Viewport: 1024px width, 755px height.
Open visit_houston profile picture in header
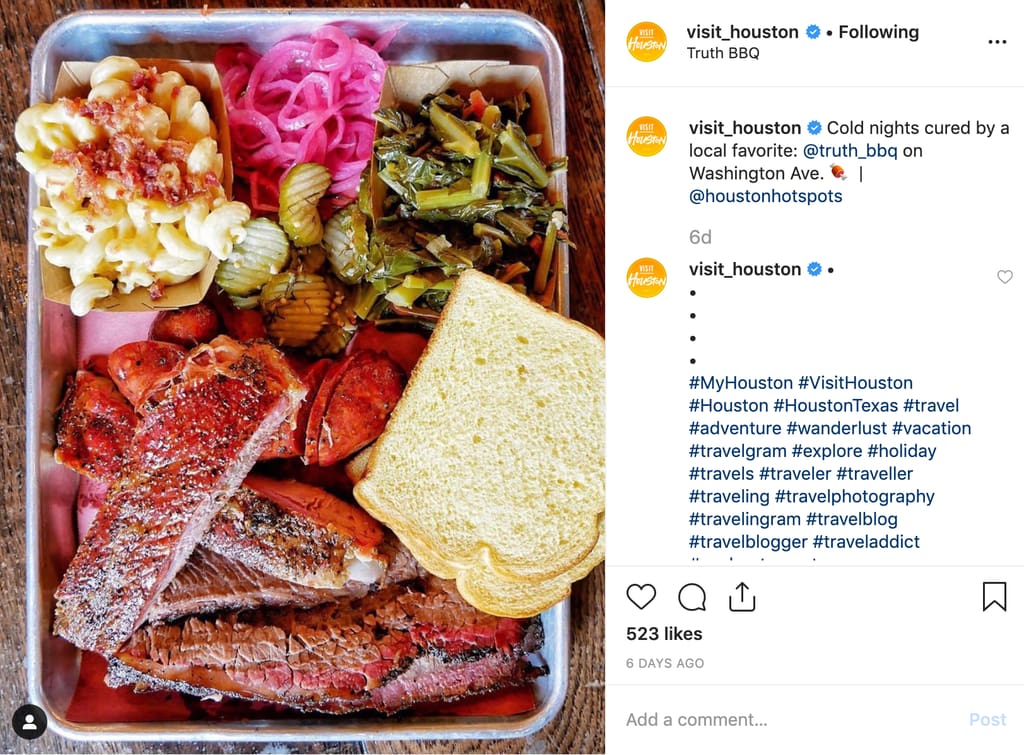(646, 42)
